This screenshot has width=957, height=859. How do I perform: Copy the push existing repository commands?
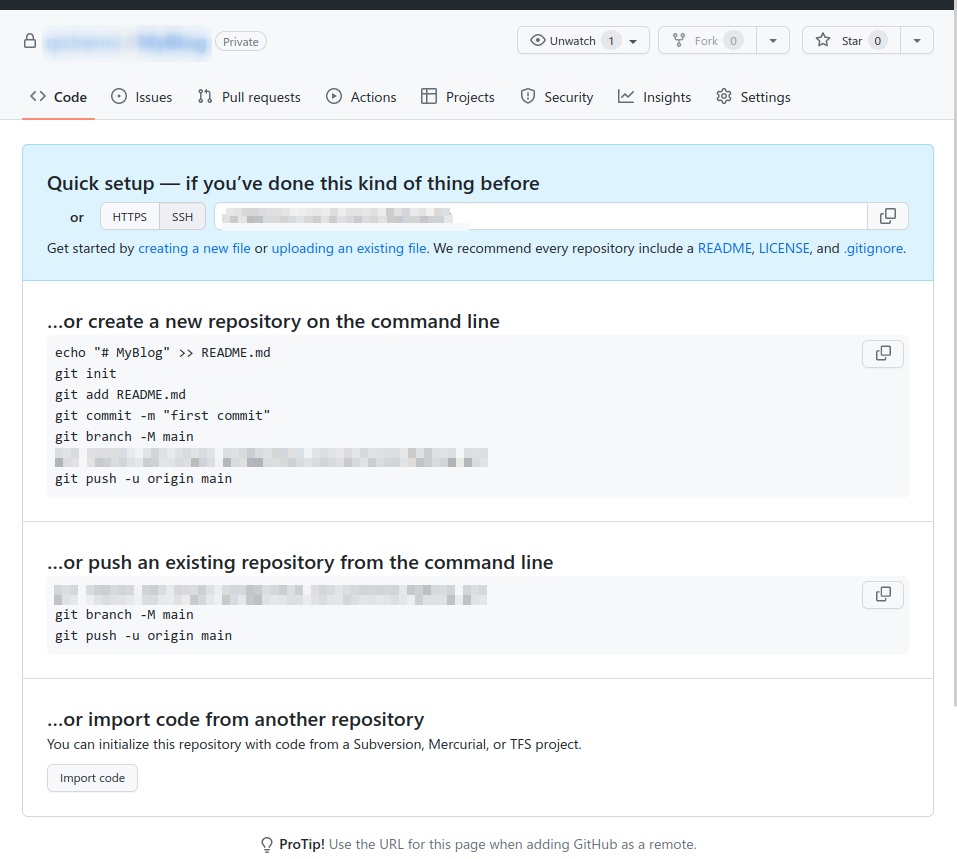tap(883, 595)
